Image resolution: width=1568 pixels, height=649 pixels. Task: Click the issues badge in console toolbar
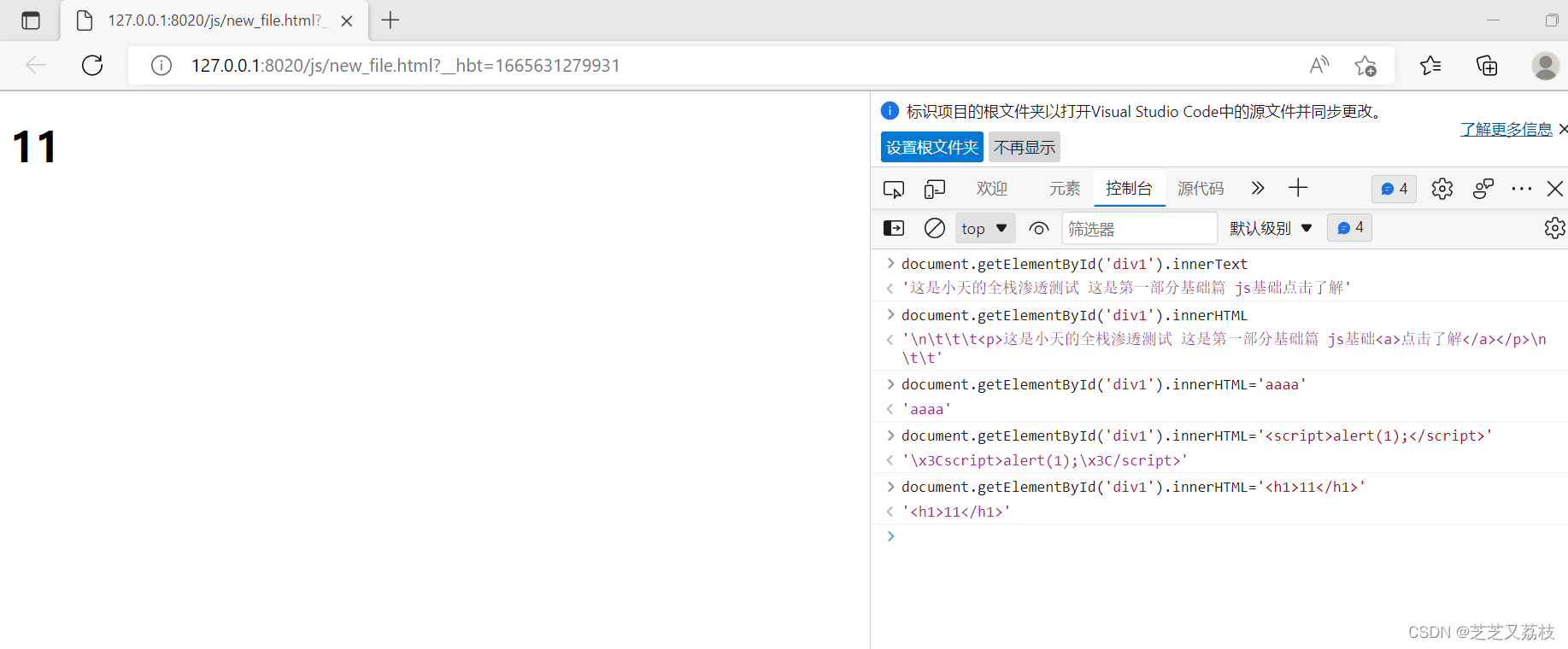pos(1349,228)
